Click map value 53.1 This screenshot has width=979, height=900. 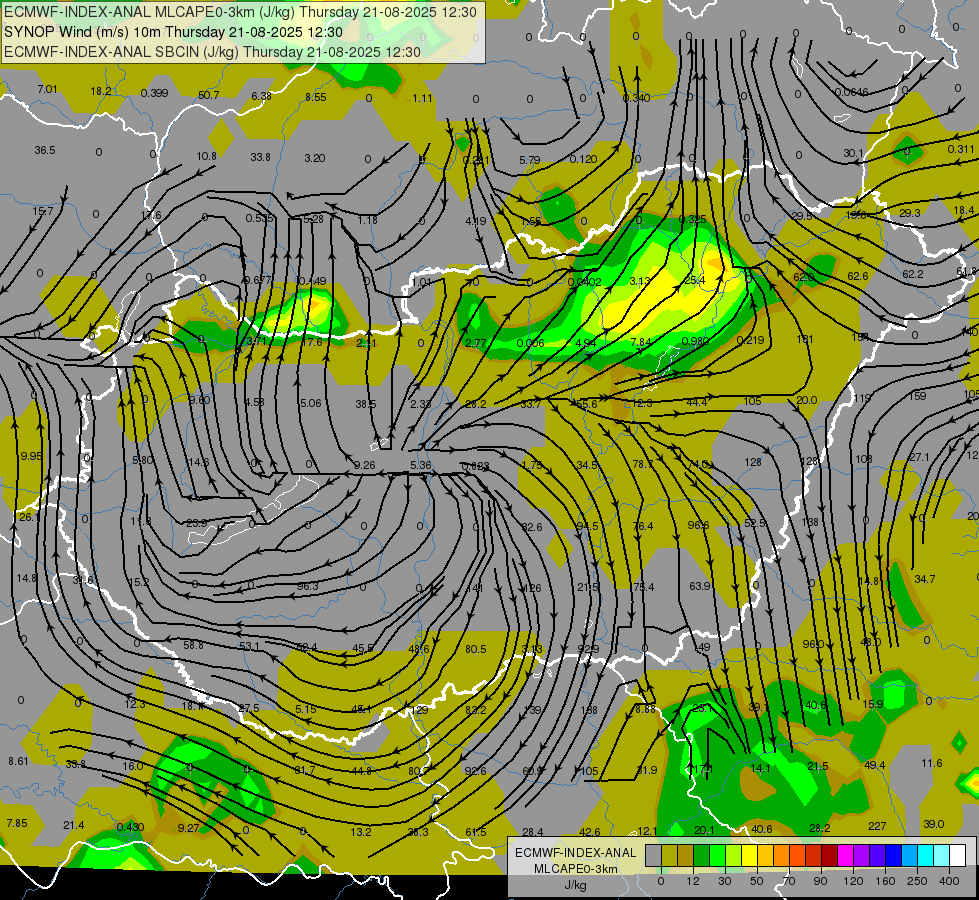click(x=249, y=646)
